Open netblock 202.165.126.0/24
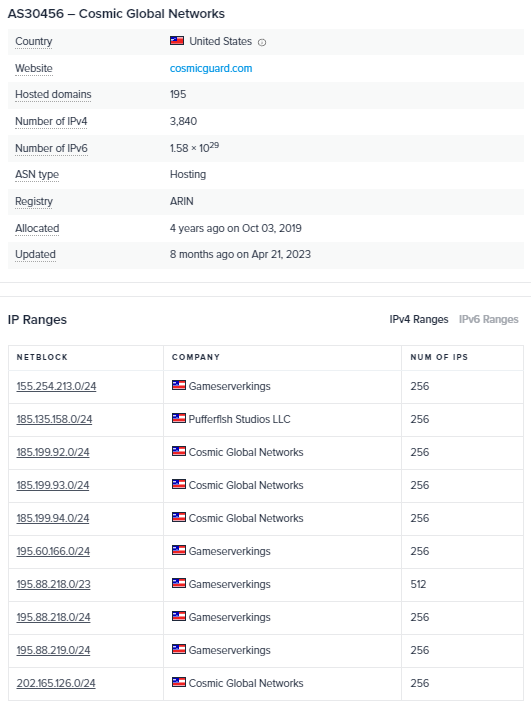 (56, 684)
